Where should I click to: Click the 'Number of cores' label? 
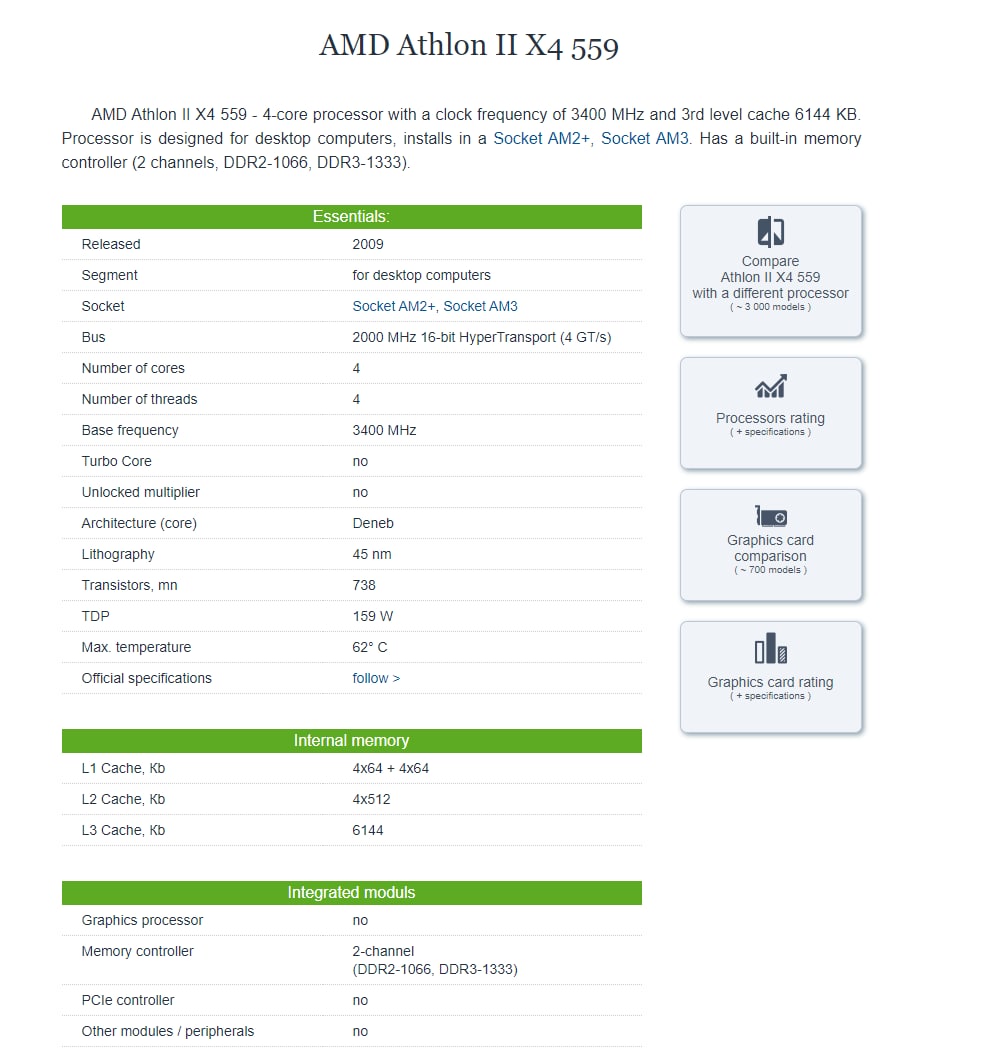133,369
